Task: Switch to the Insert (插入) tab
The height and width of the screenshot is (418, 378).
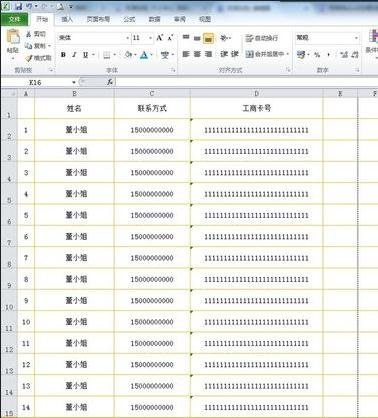Action: pos(67,19)
